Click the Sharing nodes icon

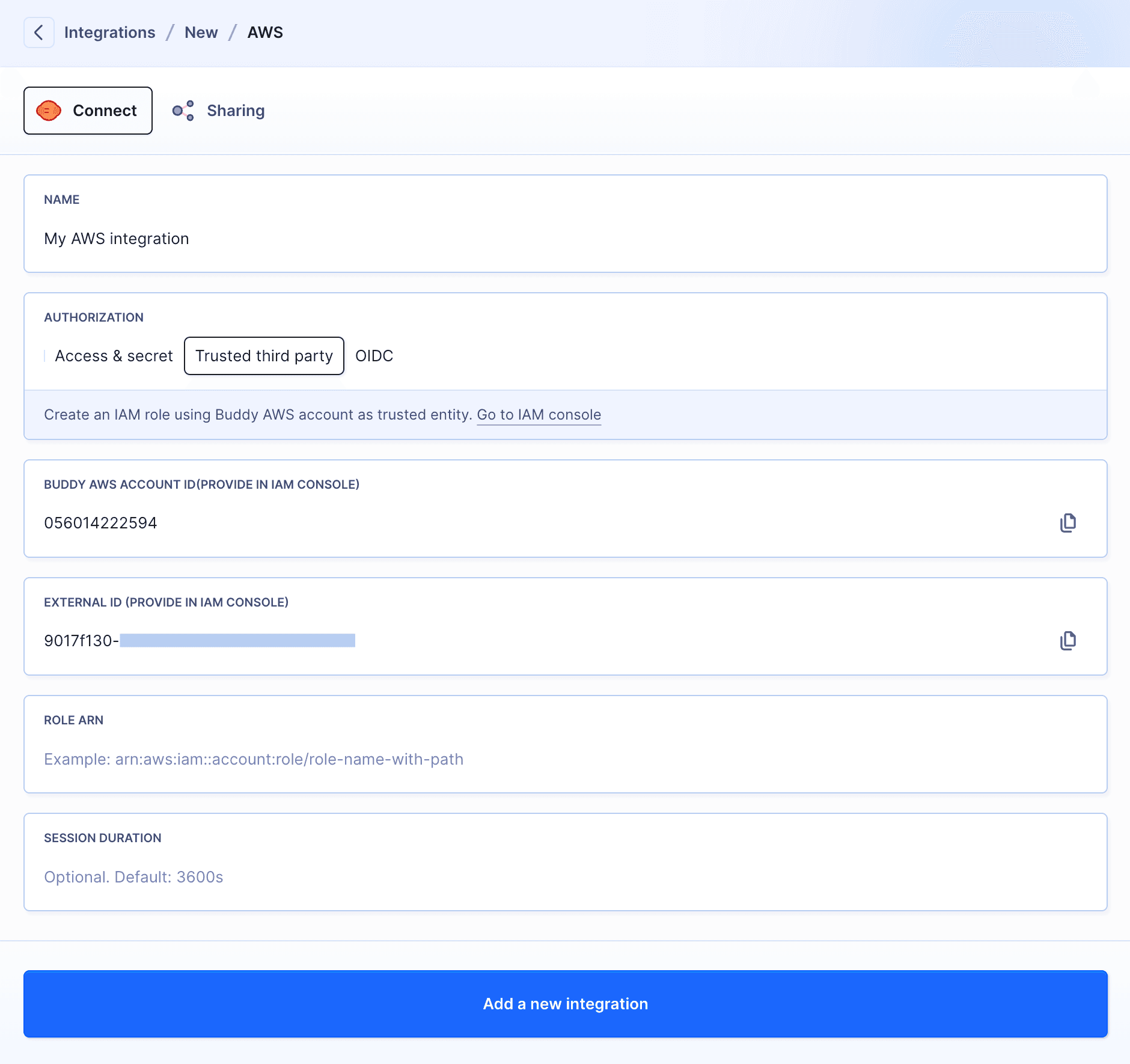click(x=183, y=111)
